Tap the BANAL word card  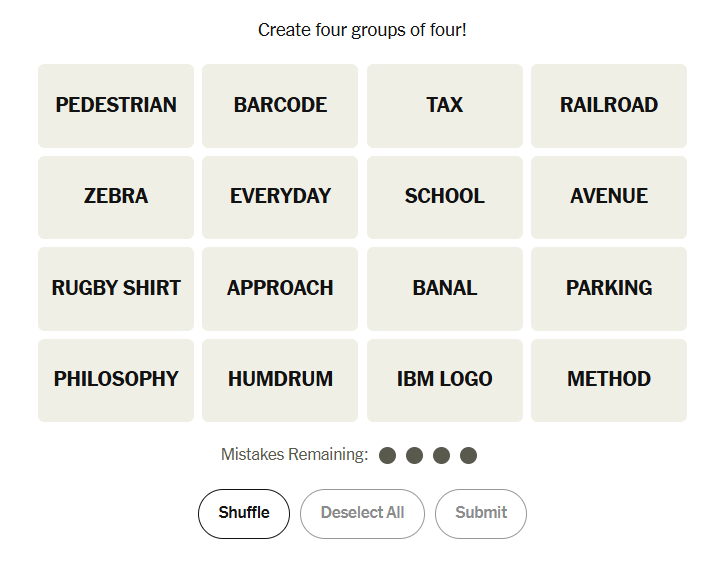444,288
